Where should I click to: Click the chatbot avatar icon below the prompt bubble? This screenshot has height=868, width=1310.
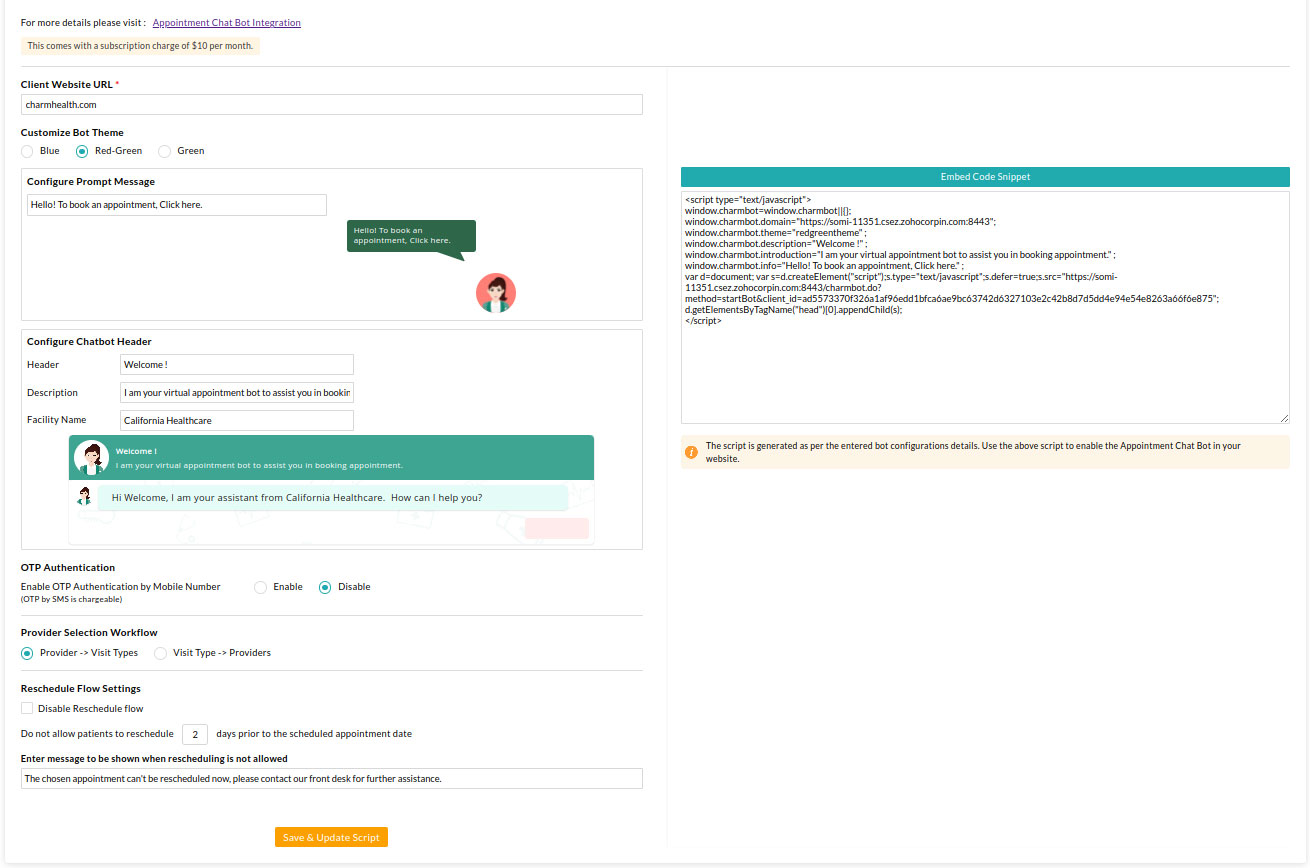(x=495, y=292)
